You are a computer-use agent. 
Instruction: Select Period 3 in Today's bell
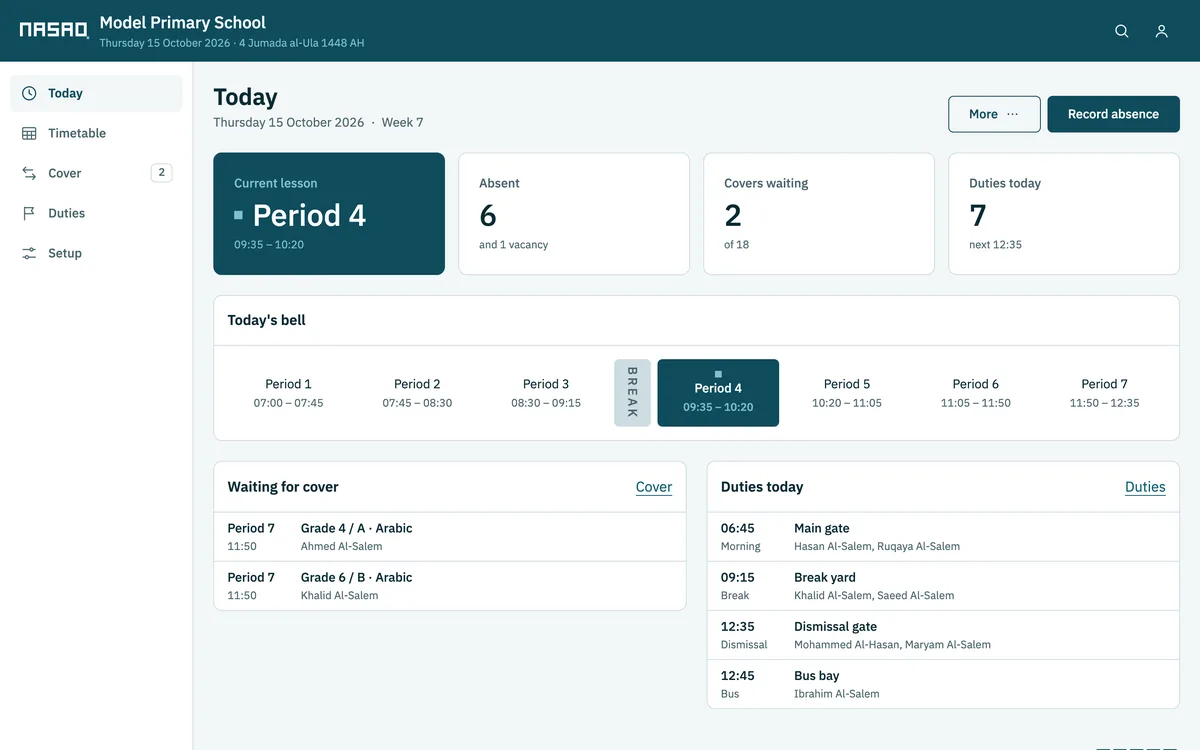coord(546,393)
